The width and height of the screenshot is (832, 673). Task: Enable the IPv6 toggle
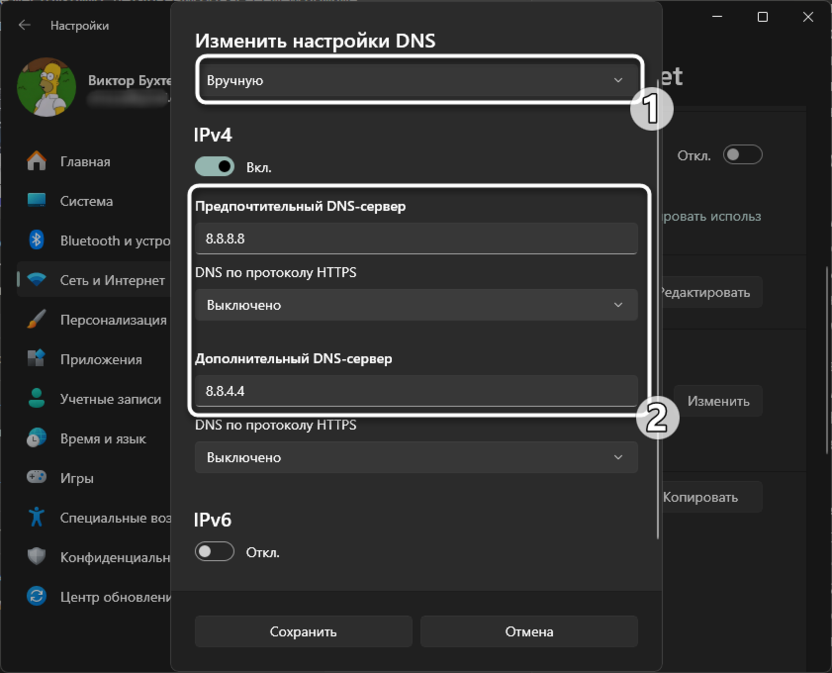point(214,550)
